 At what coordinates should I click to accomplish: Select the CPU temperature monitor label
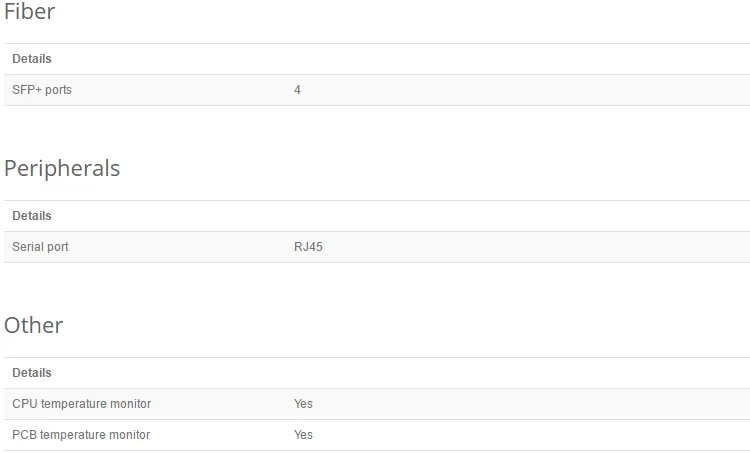coord(81,404)
